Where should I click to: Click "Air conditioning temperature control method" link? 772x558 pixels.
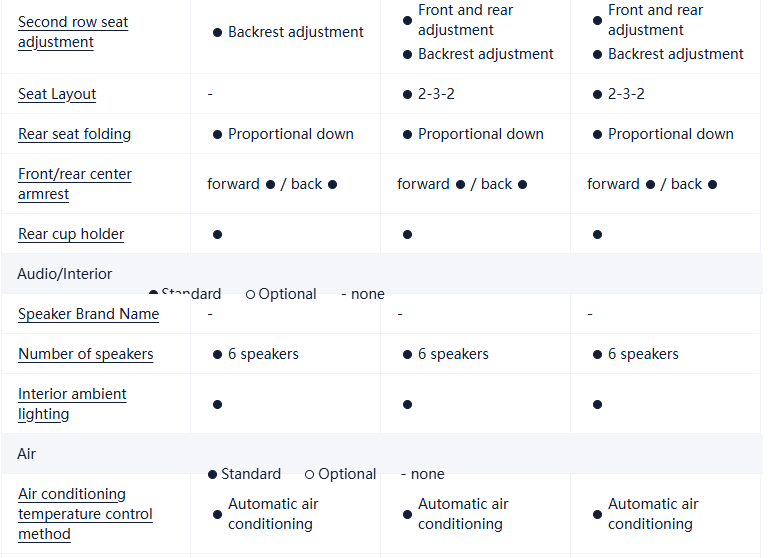[x=85, y=514]
